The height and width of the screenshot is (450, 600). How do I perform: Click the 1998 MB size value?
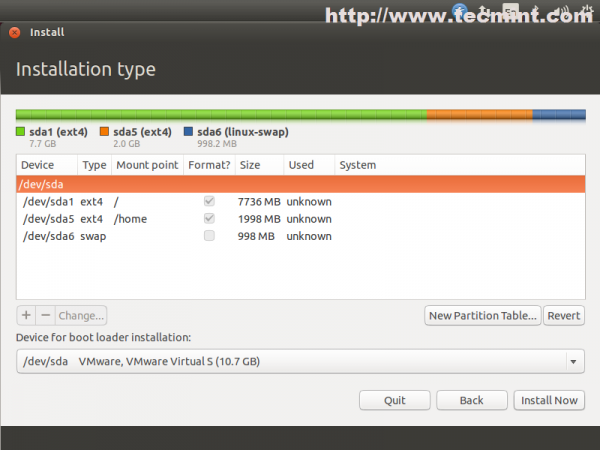tap(259, 219)
